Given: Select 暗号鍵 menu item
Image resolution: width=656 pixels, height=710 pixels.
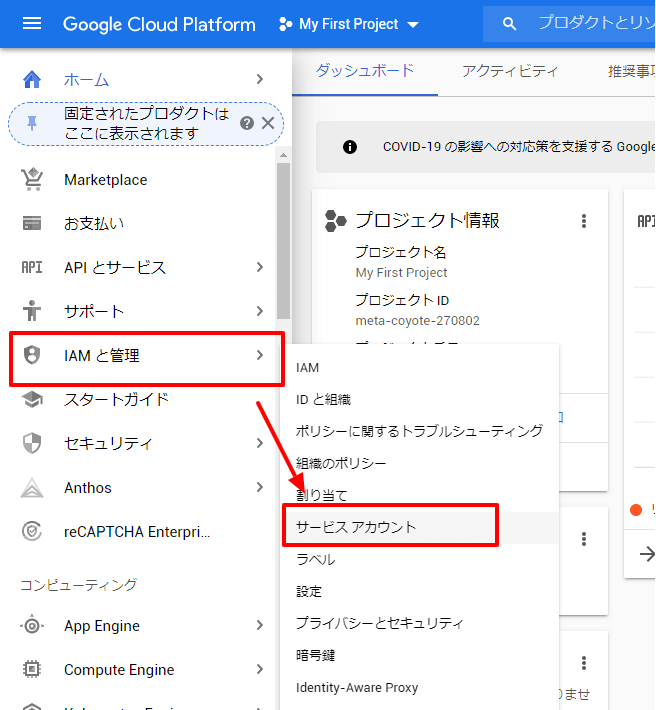Looking at the screenshot, I should click(419, 655).
